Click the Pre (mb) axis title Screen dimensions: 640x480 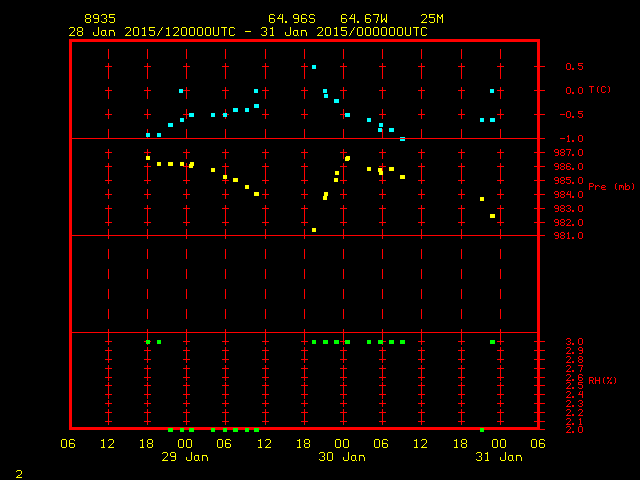coord(611,187)
